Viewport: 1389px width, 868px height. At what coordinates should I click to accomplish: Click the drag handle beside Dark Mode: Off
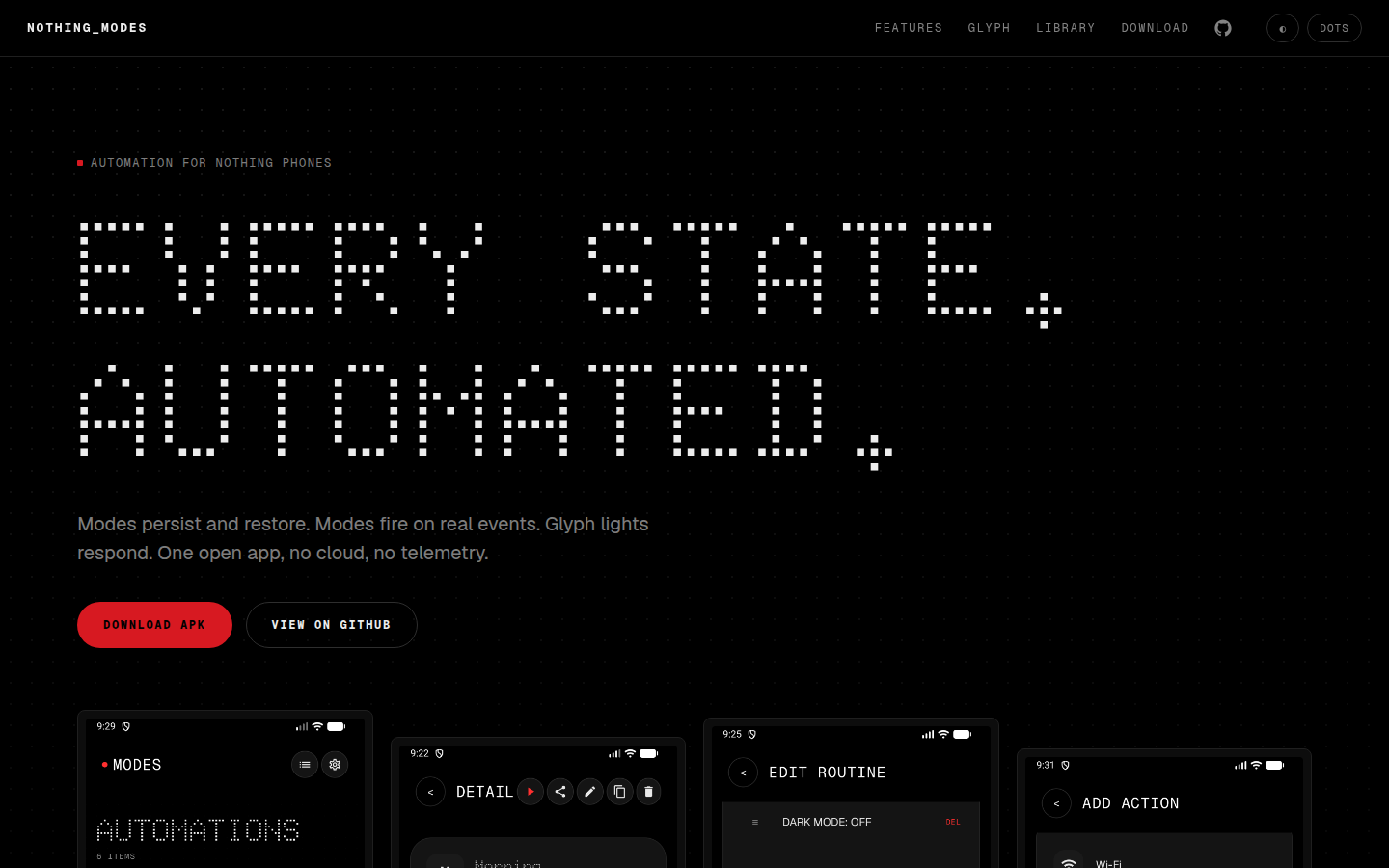(x=755, y=823)
